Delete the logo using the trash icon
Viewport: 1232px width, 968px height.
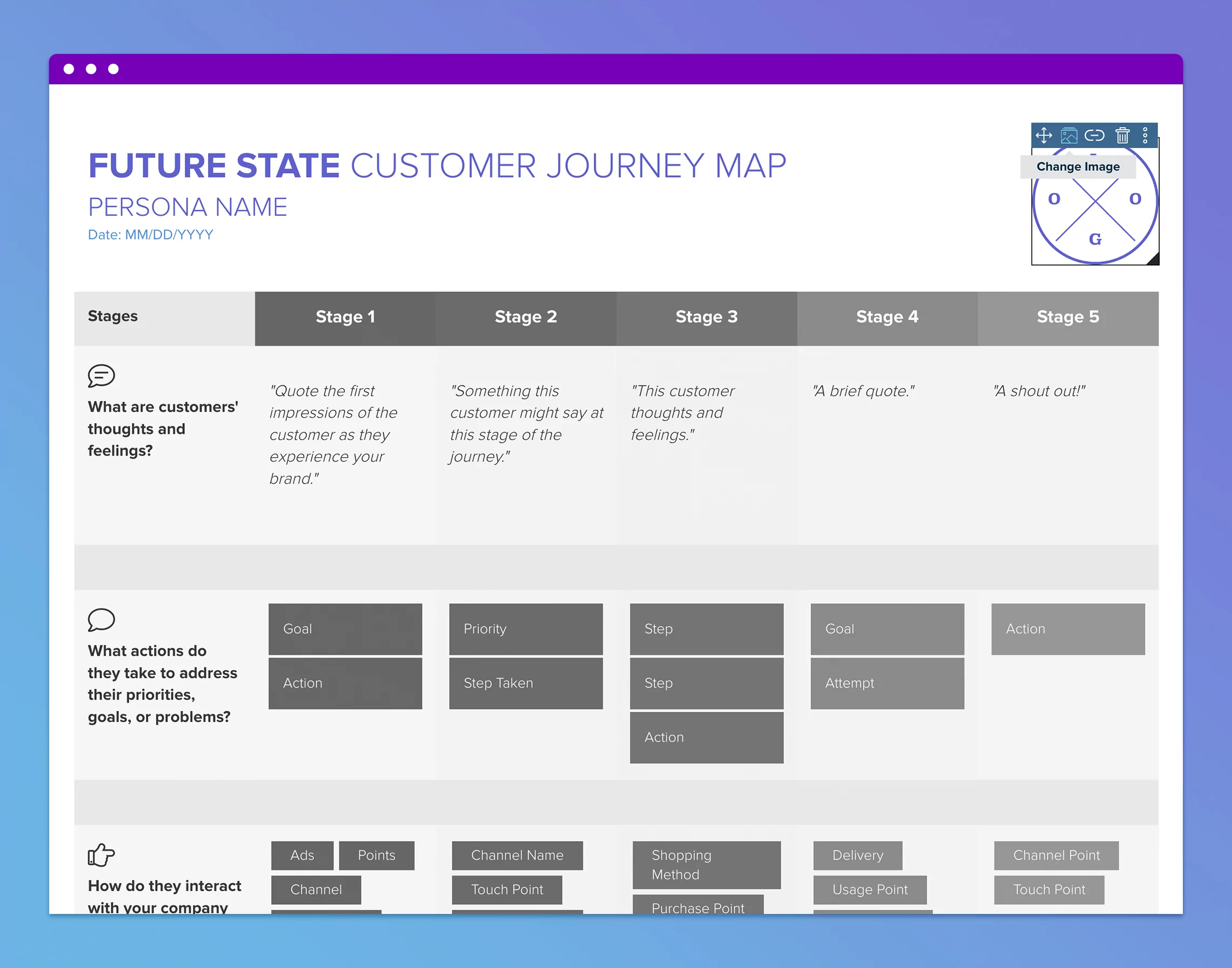coord(1123,135)
